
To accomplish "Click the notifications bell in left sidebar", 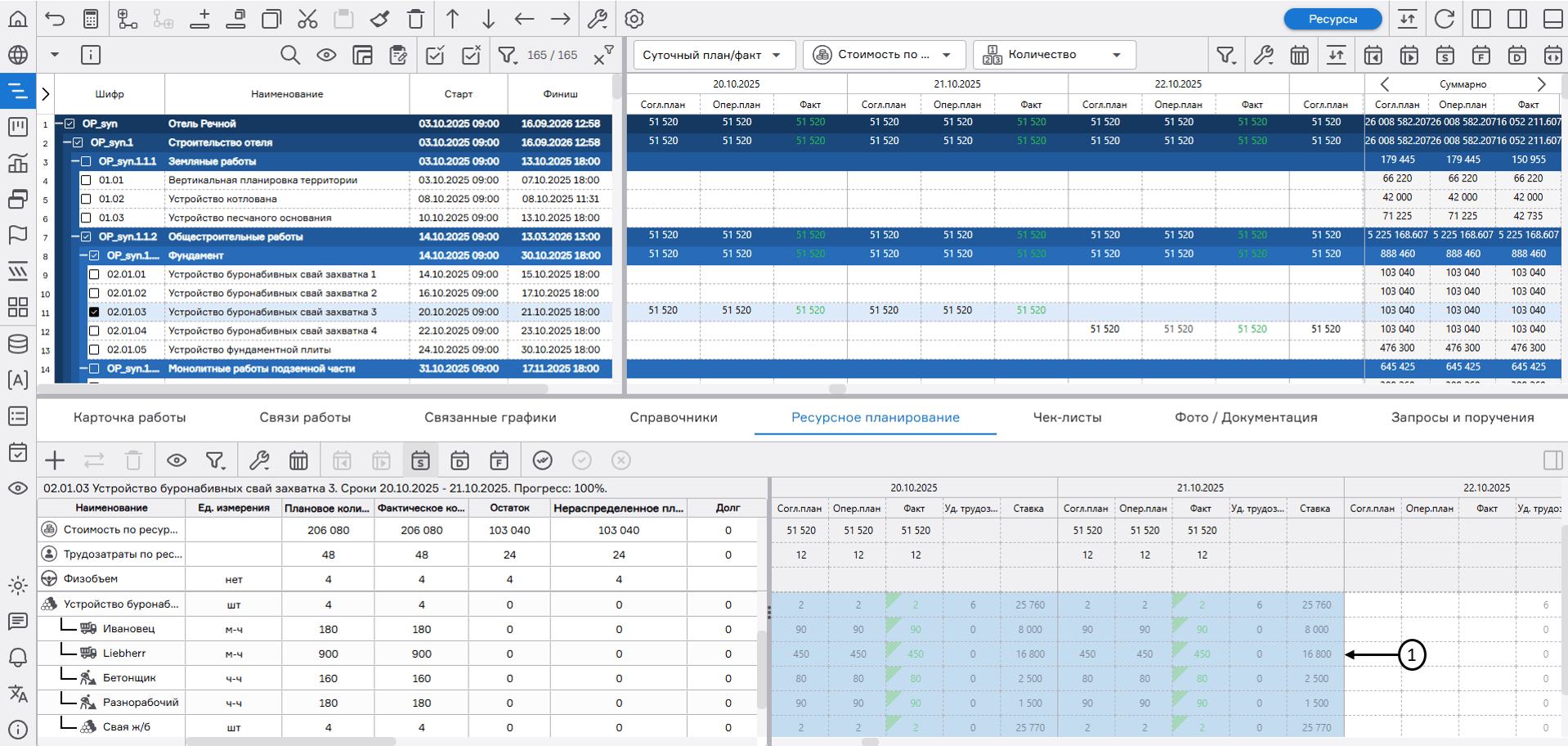I will 17,658.
